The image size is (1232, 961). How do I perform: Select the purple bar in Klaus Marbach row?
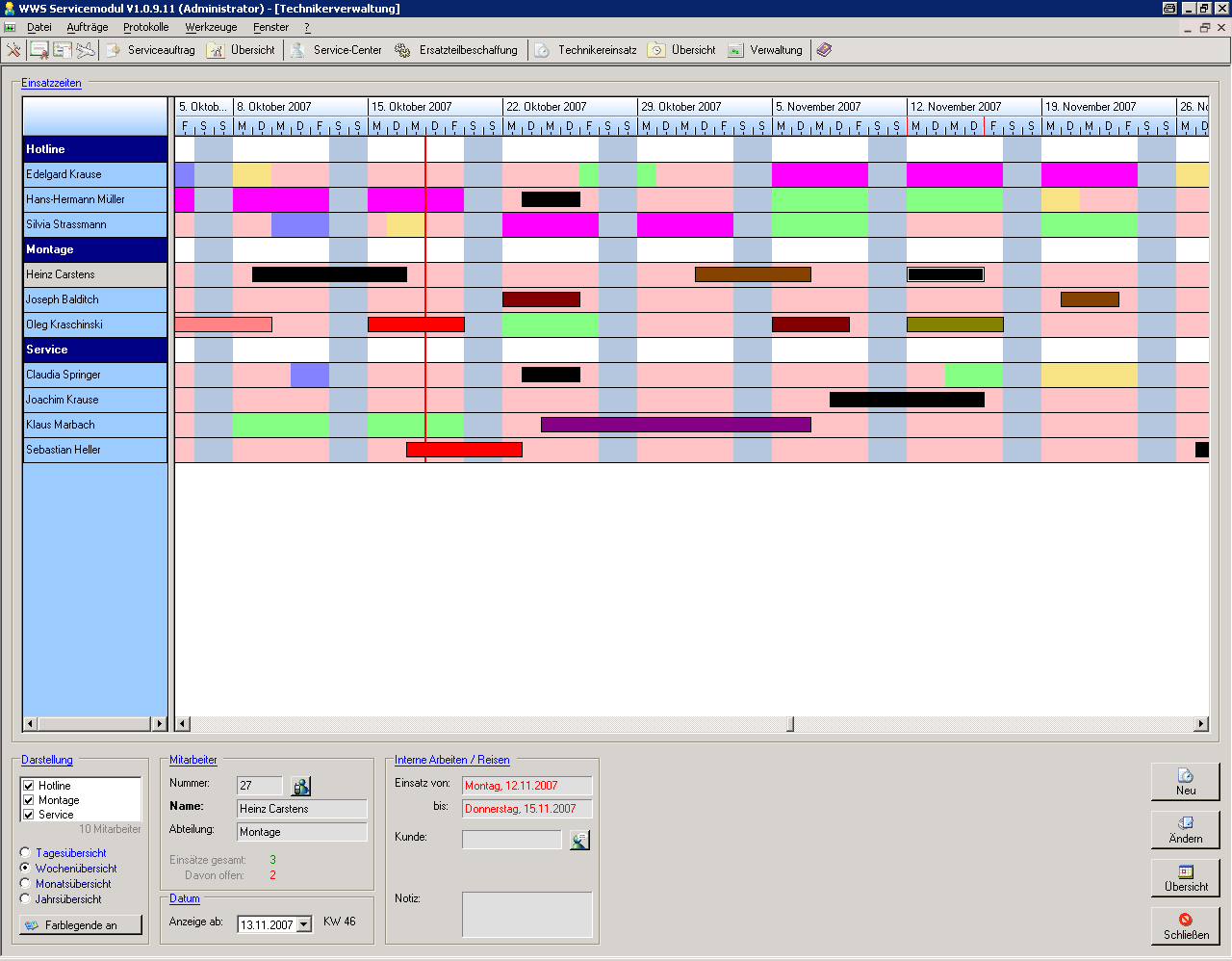pyautogui.click(x=676, y=425)
